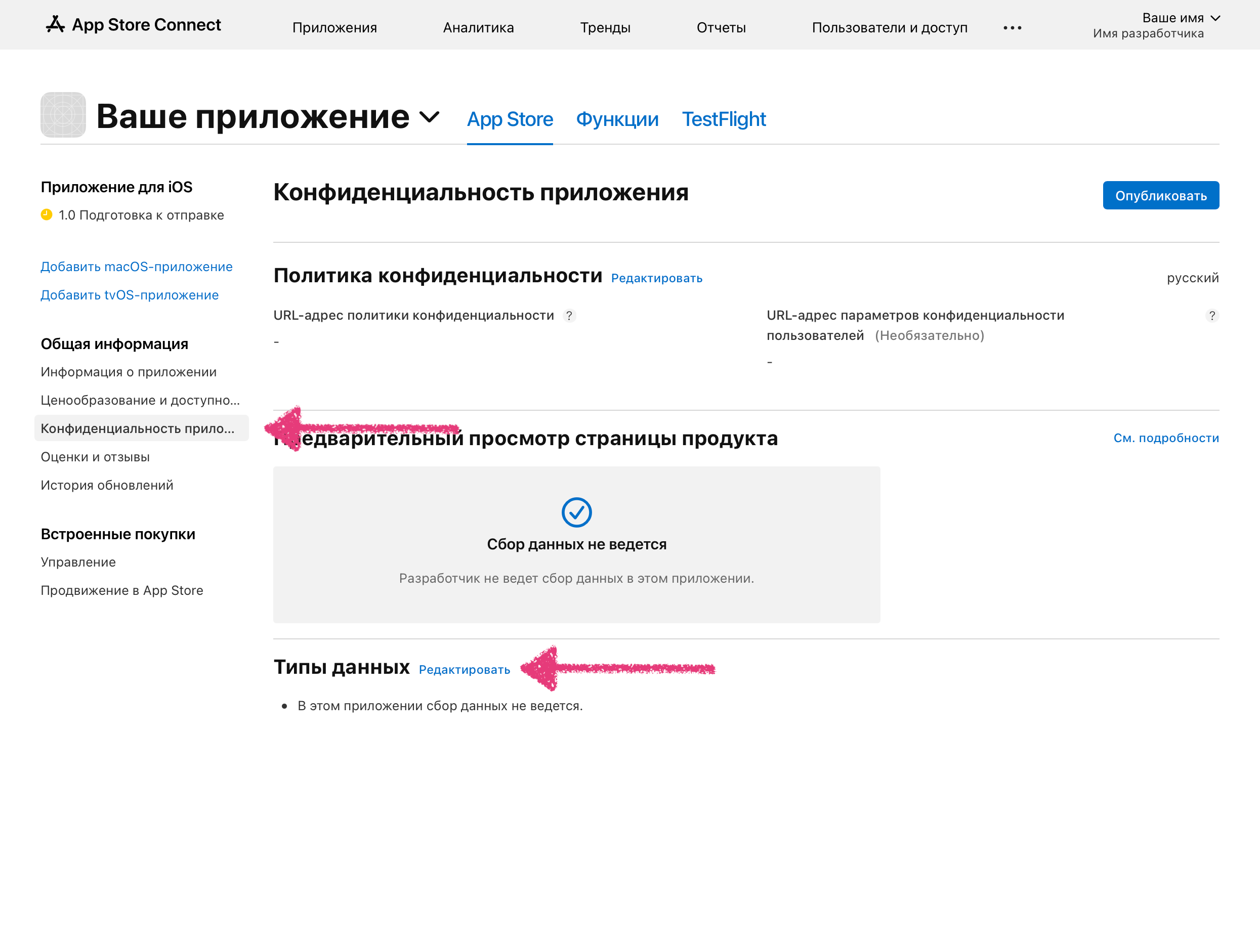Open Информация о приложении in sidebar
The image size is (1260, 952).
tap(129, 372)
